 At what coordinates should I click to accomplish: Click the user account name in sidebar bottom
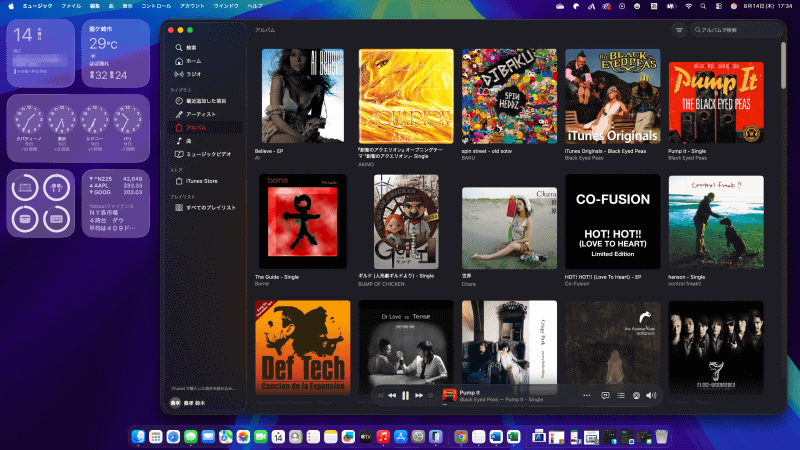click(194, 403)
